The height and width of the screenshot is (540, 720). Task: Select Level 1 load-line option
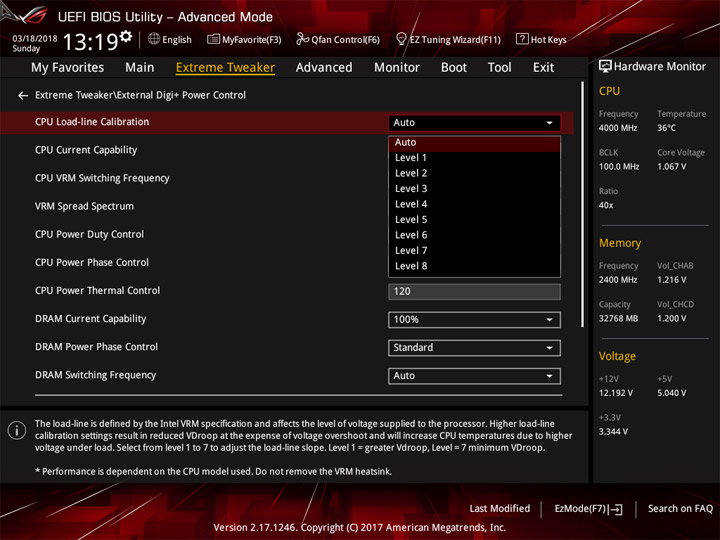click(474, 158)
